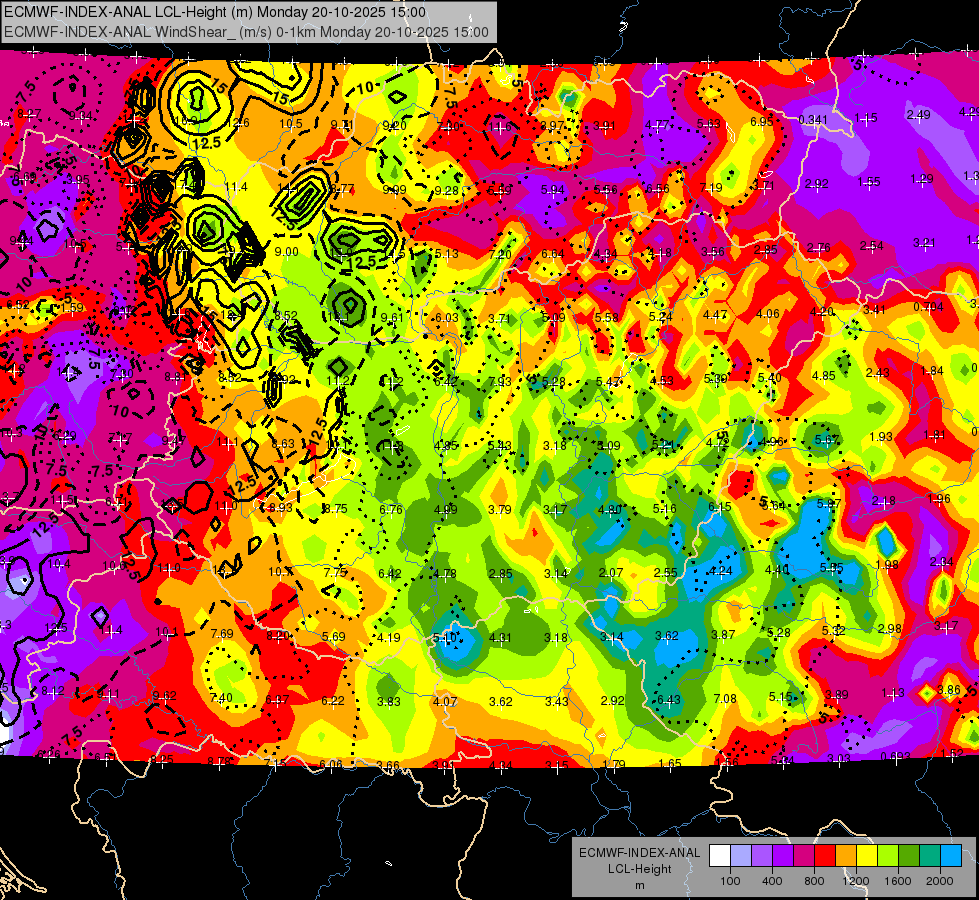Click the red legend swatch after 800
Image resolution: width=979 pixels, height=900 pixels.
coord(825,856)
